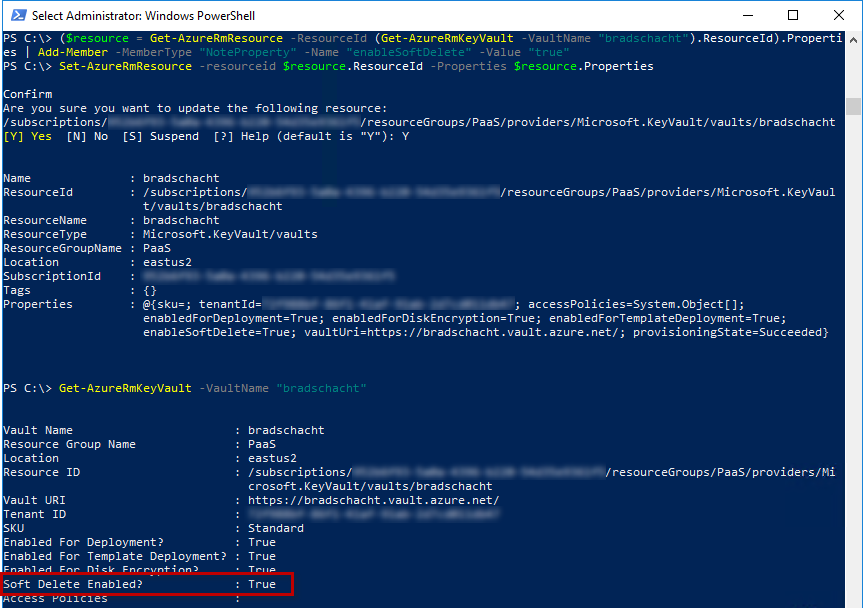The height and width of the screenshot is (608, 863).
Task: Click the "enableSoftDelete" string value
Action: pos(408,52)
